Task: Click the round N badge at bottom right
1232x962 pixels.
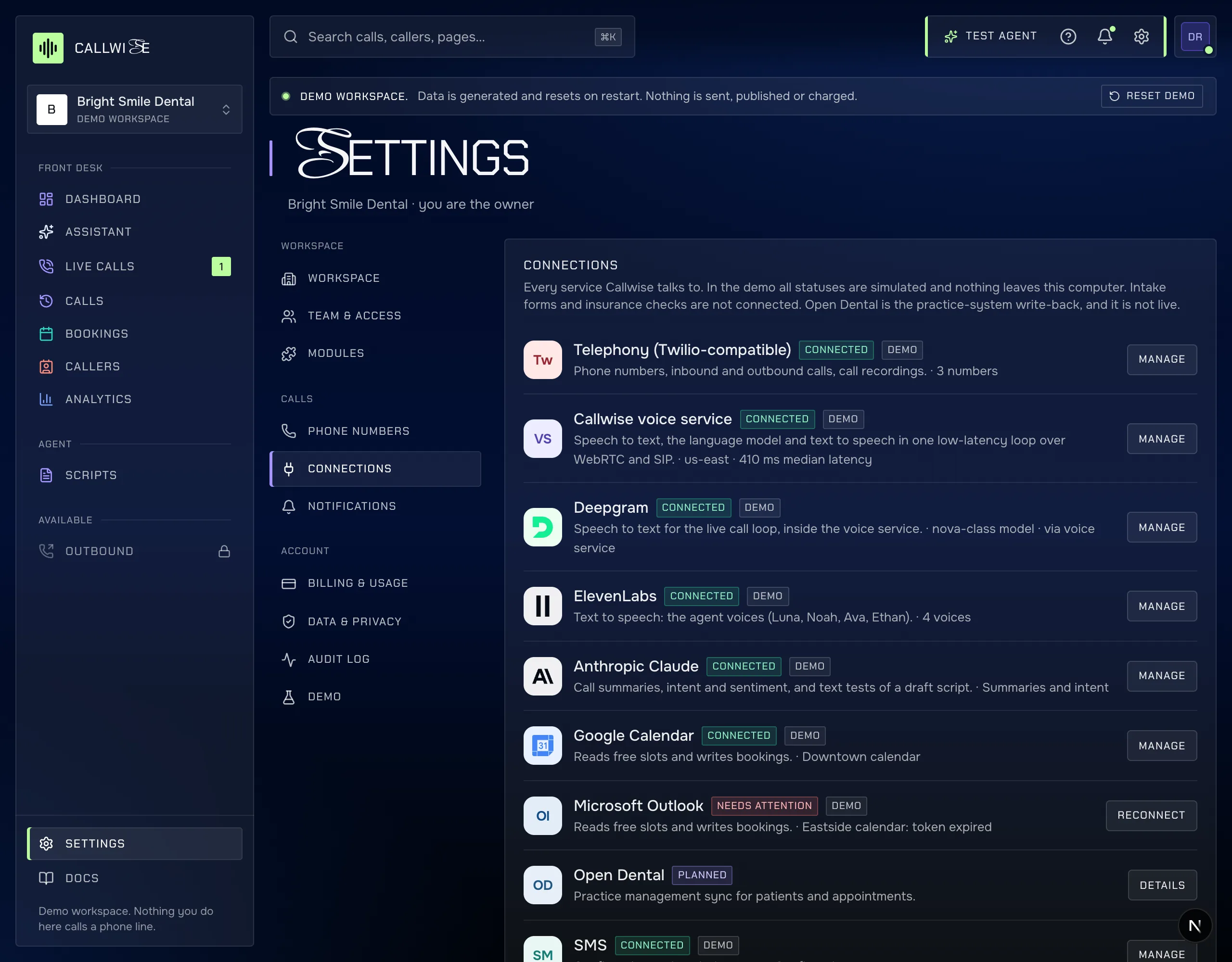Action: click(1195, 925)
